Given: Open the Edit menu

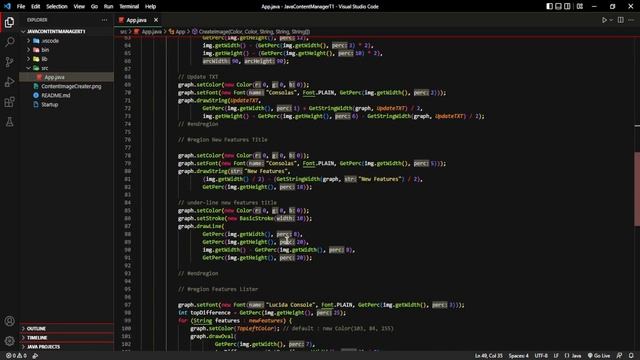Looking at the screenshot, I should point(36,7).
